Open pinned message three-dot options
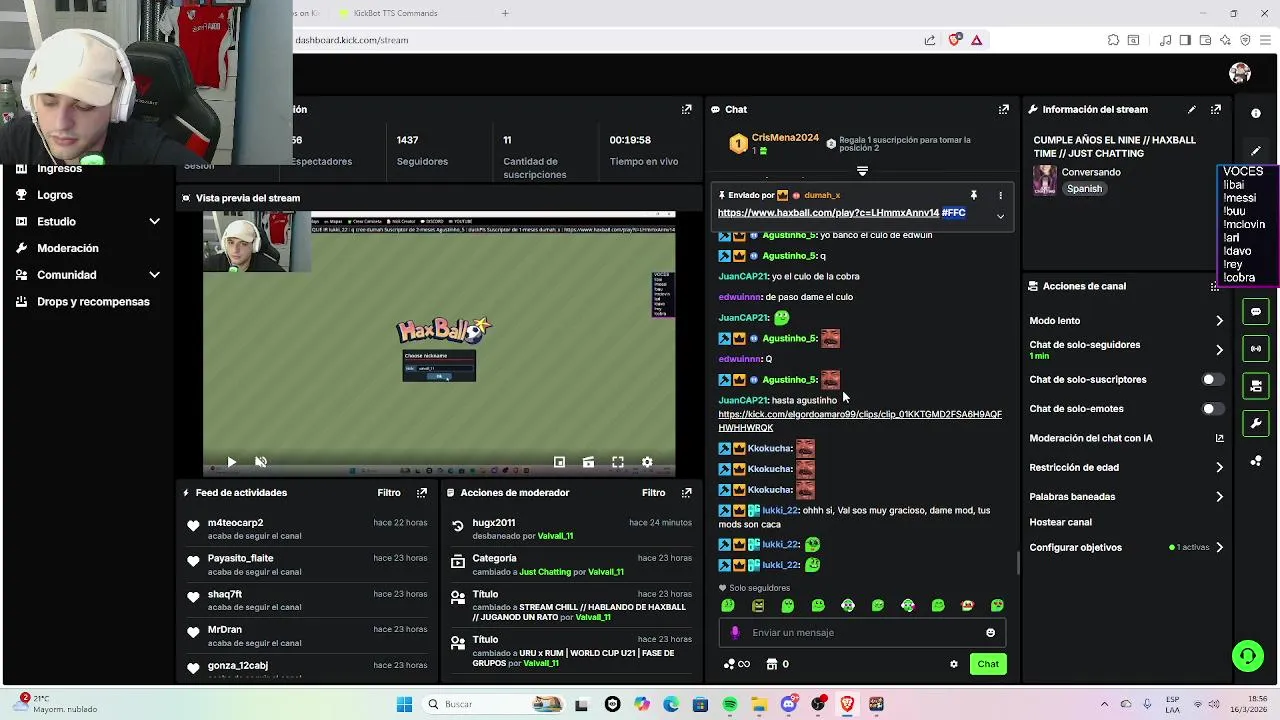Viewport: 1280px width, 720px height. 1000,195
